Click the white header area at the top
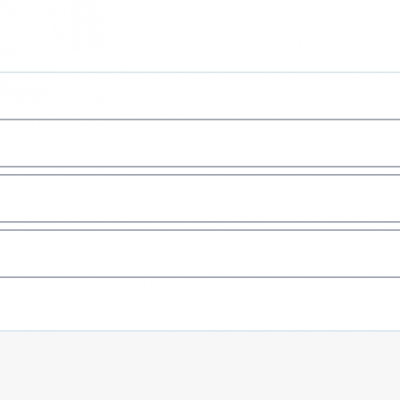The height and width of the screenshot is (400, 400). [x=200, y=36]
